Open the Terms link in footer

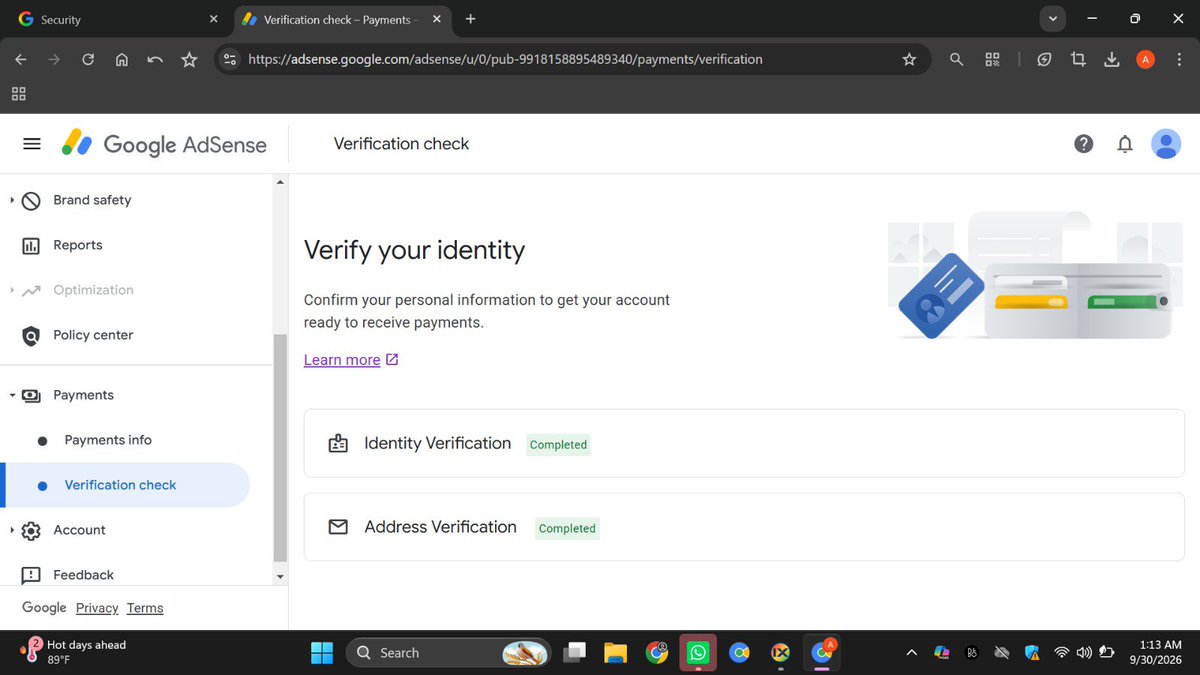tap(145, 608)
